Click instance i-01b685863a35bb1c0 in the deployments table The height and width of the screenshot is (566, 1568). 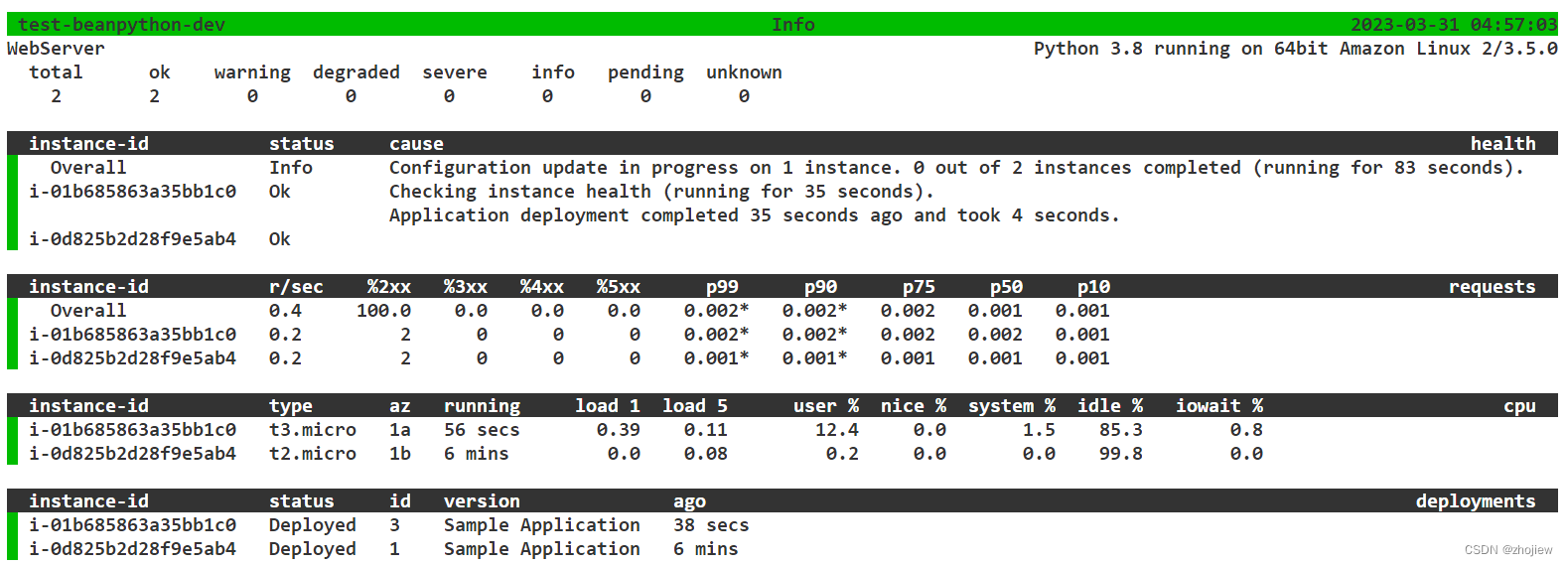pyautogui.click(x=132, y=525)
